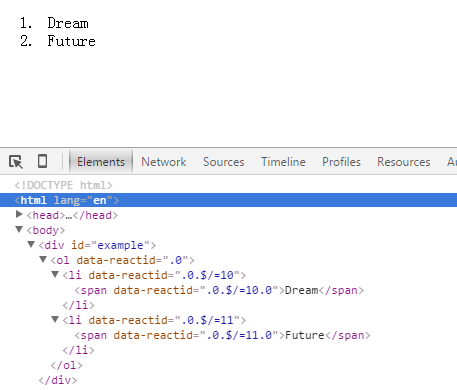Collapse the body element node
The width and height of the screenshot is (457, 390).
[19, 229]
